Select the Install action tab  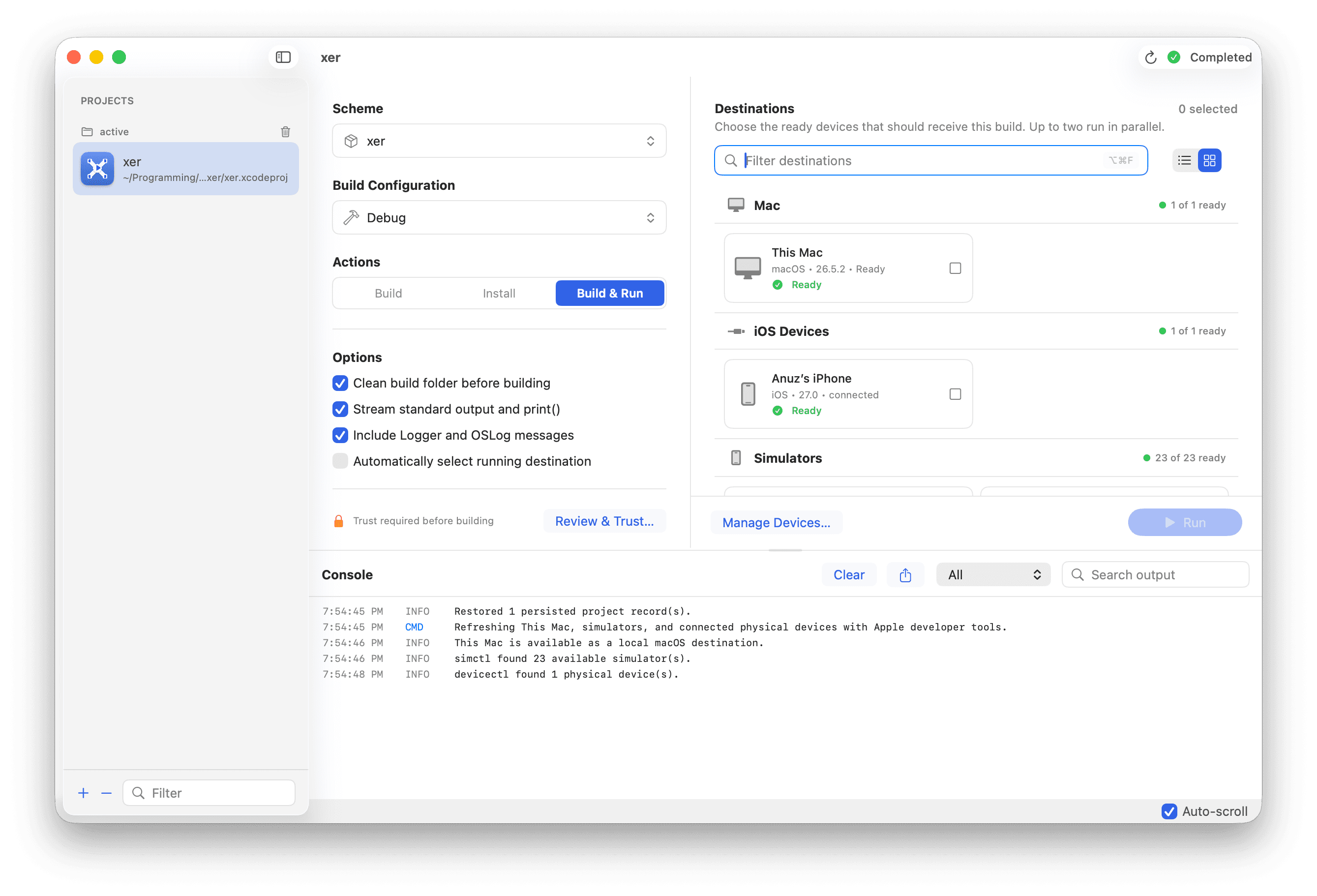[499, 294]
